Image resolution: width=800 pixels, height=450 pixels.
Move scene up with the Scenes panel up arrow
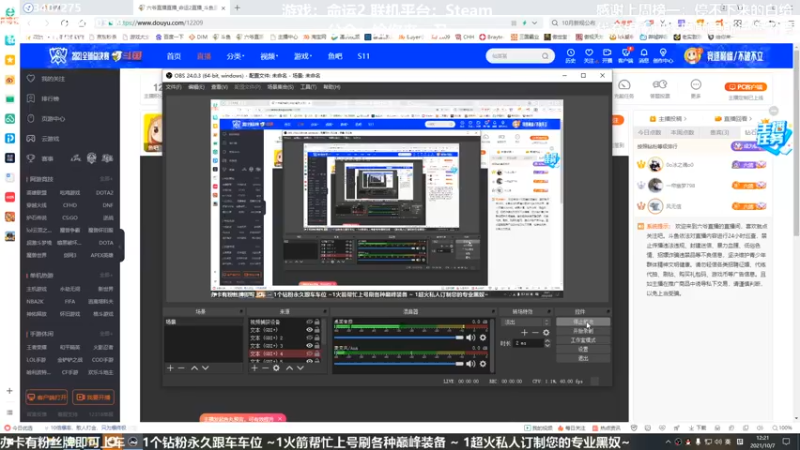click(194, 368)
